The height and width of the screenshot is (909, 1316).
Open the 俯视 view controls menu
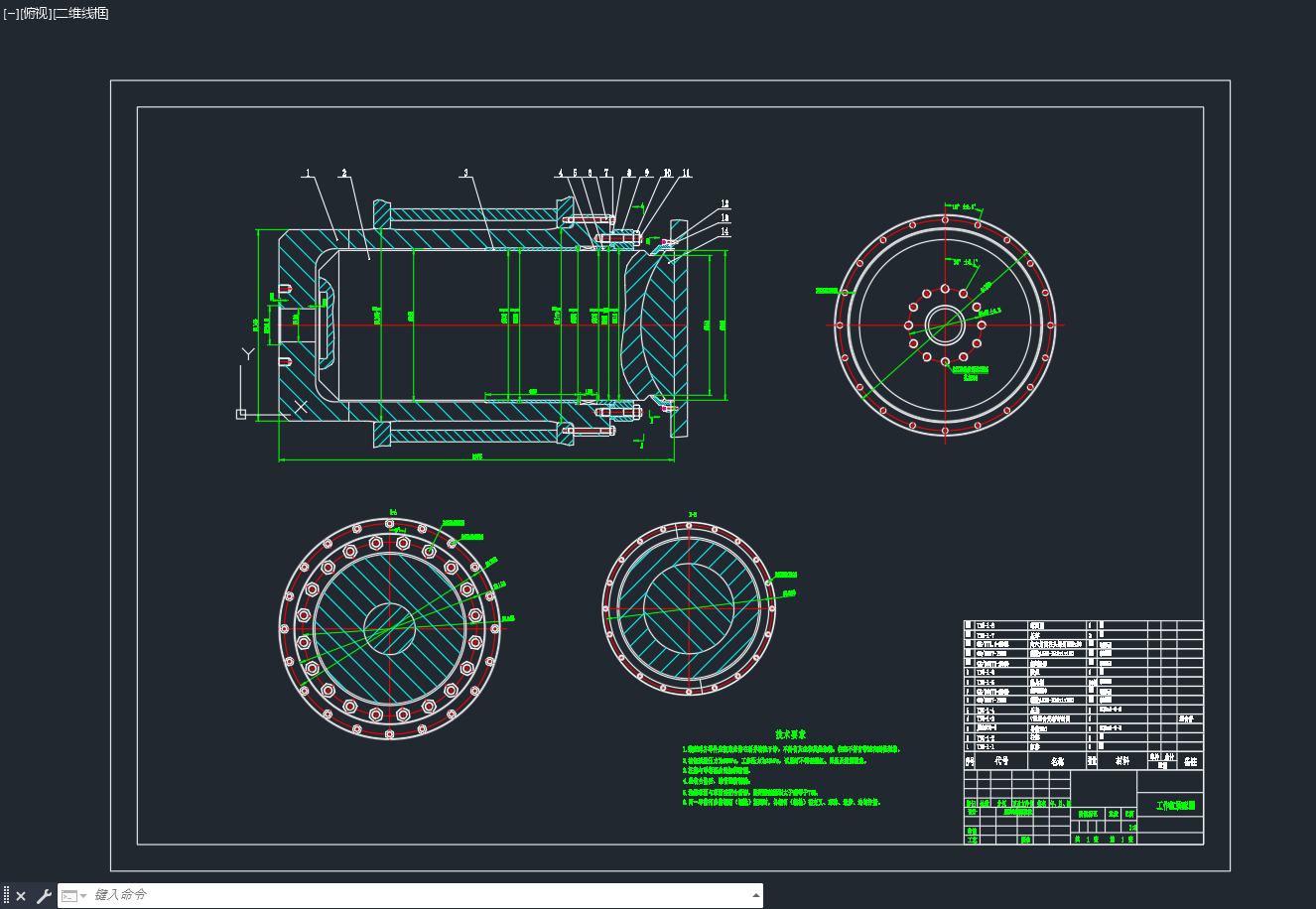tap(36, 13)
